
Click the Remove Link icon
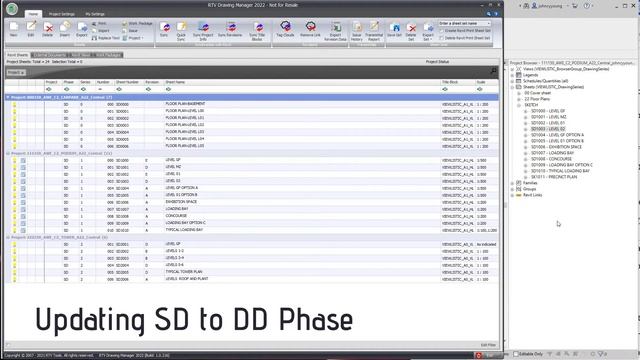pyautogui.click(x=310, y=27)
